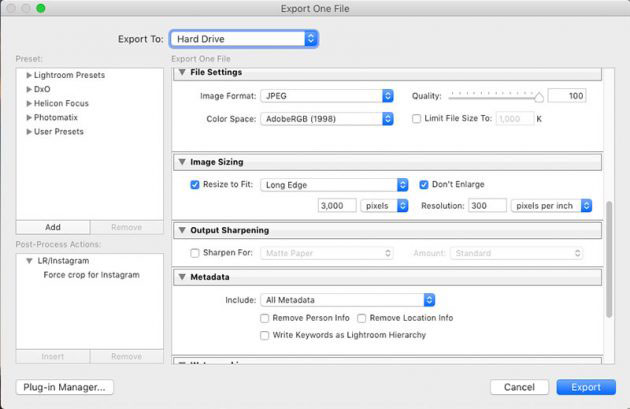Collapse the Output Sharpening section

(x=182, y=230)
